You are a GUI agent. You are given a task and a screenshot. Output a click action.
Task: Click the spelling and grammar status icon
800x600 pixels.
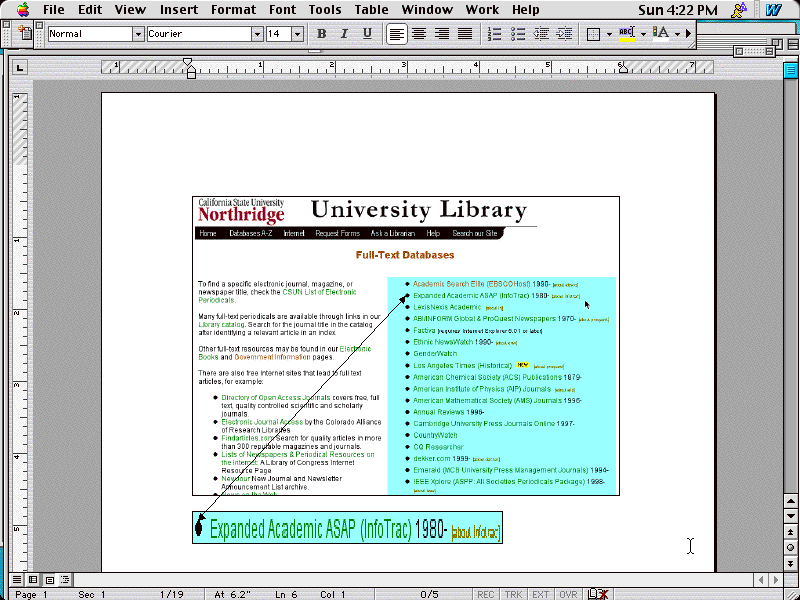pyautogui.click(x=597, y=594)
